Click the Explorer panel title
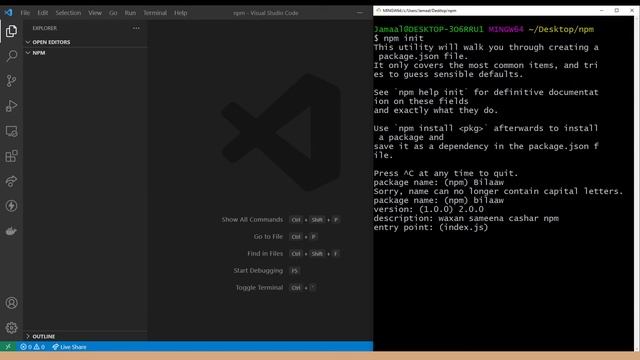 point(44,28)
